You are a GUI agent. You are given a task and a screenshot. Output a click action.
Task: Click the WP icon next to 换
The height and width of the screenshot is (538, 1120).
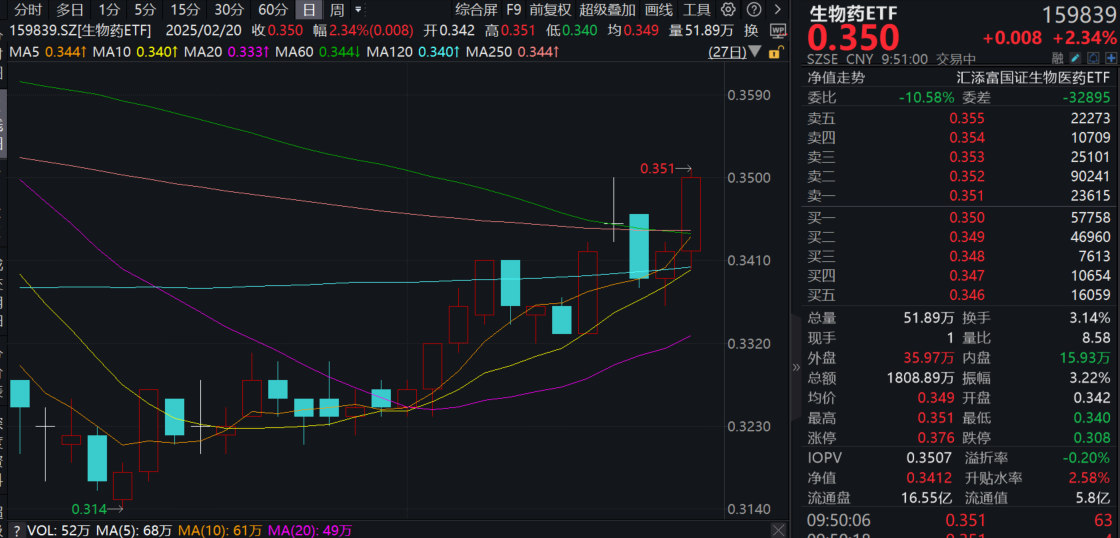point(778,31)
